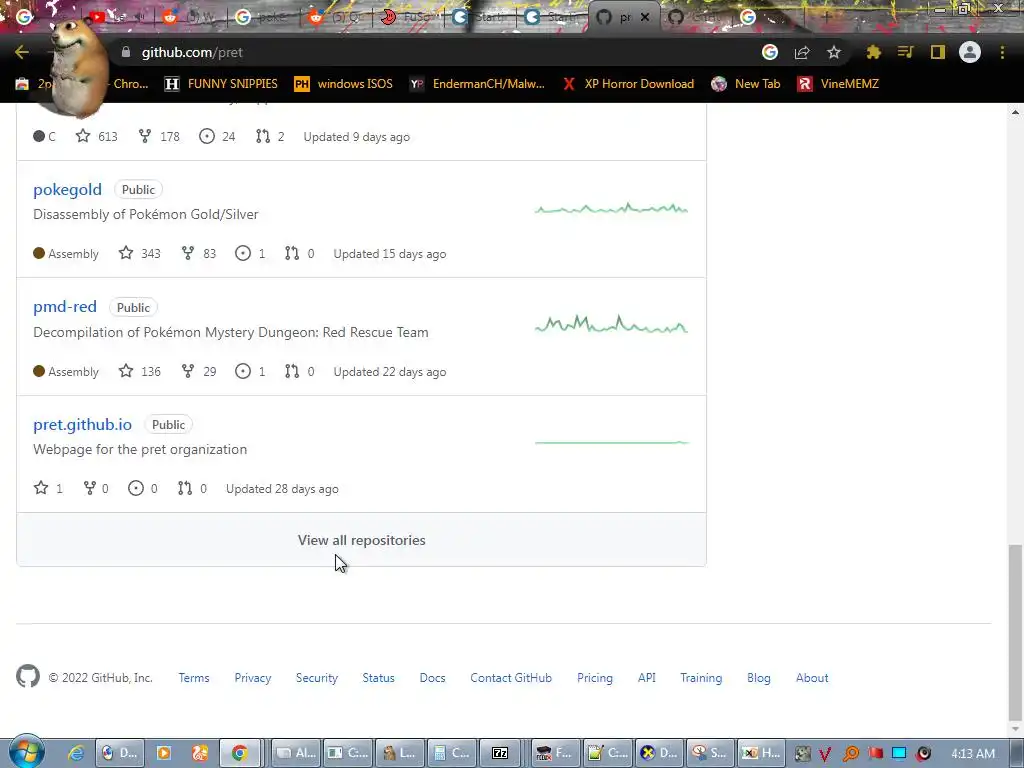Click the page vertical scrollbar thumb
Image resolution: width=1024 pixels, height=768 pixels.
(1015, 631)
